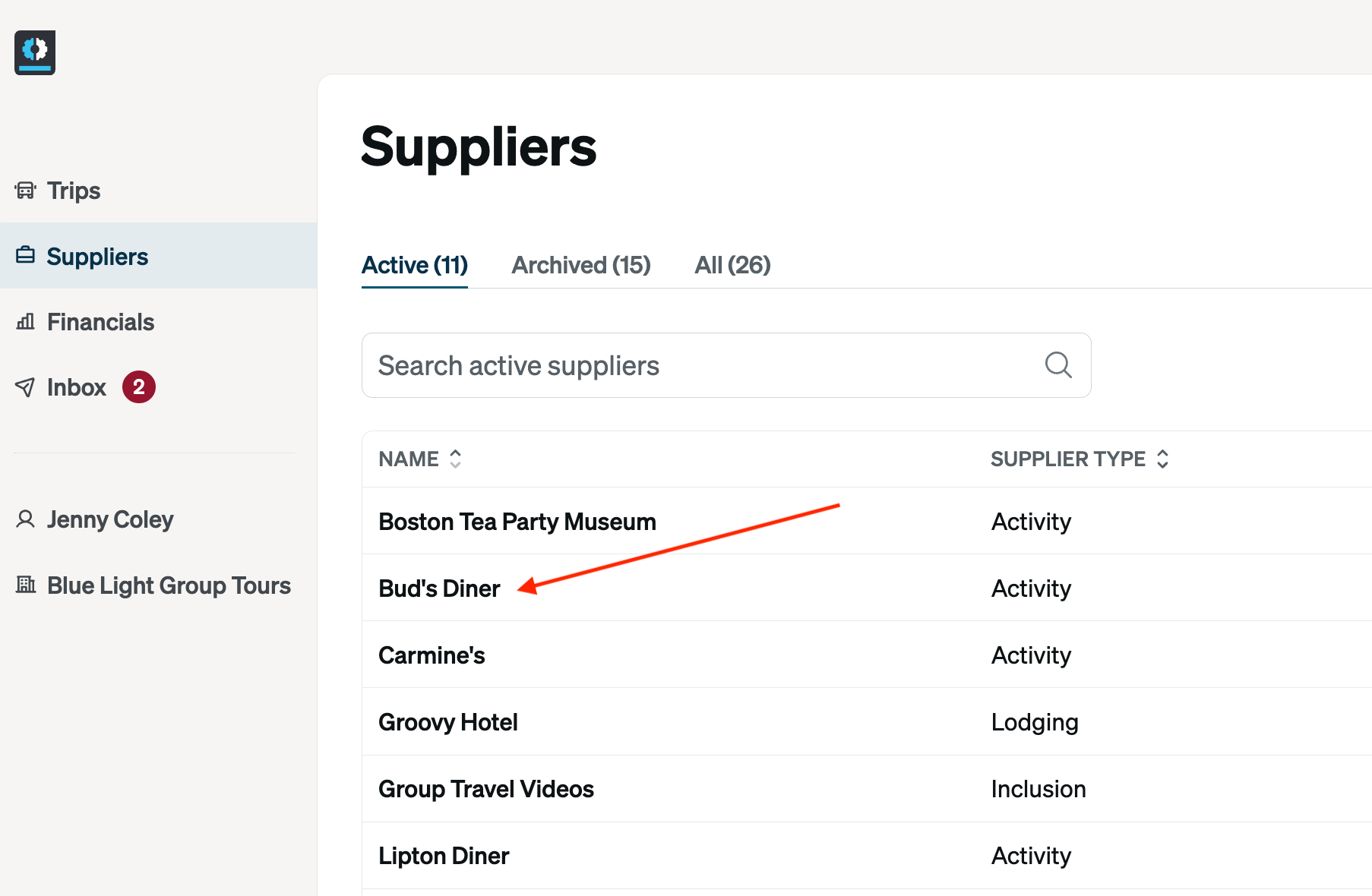Go to Financials in the sidebar

(x=100, y=322)
